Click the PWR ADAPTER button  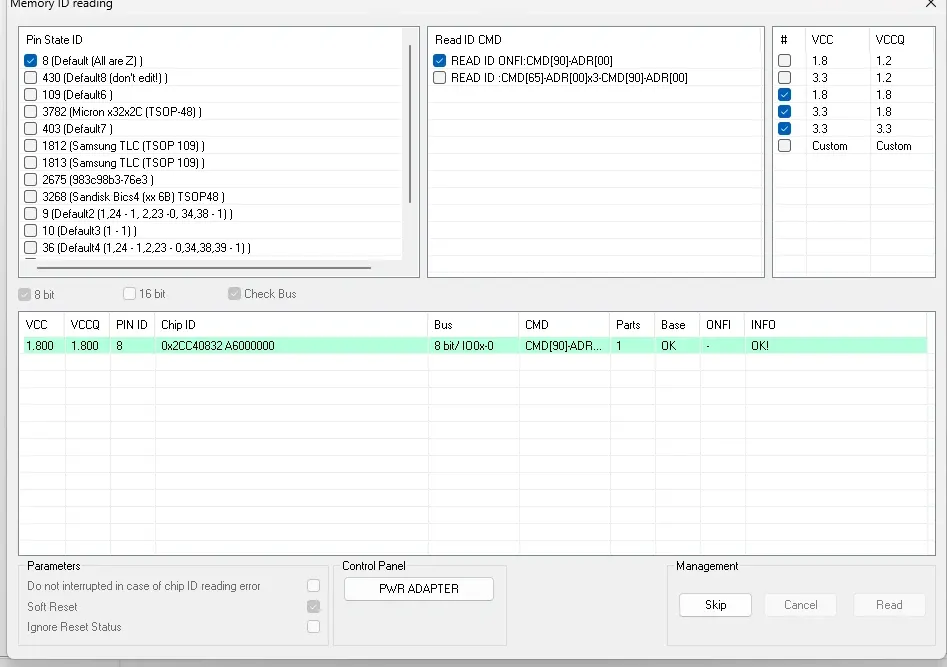coord(419,589)
